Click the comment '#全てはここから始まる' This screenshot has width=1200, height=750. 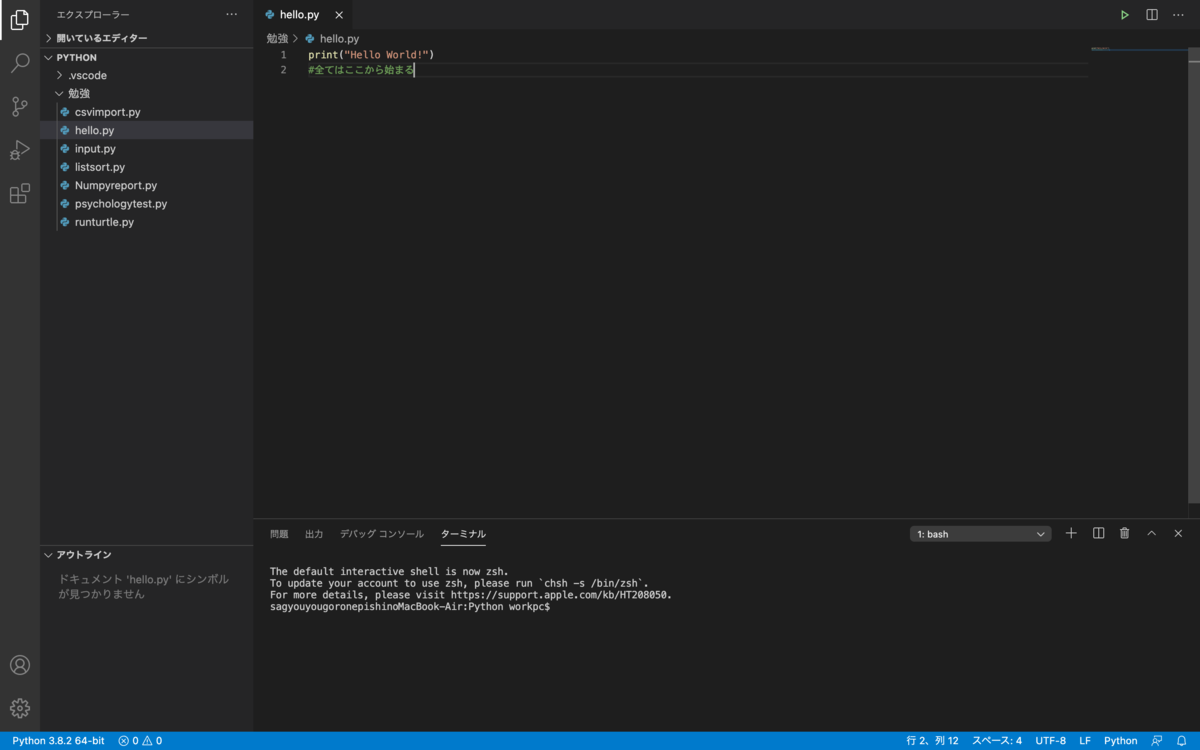coord(361,70)
